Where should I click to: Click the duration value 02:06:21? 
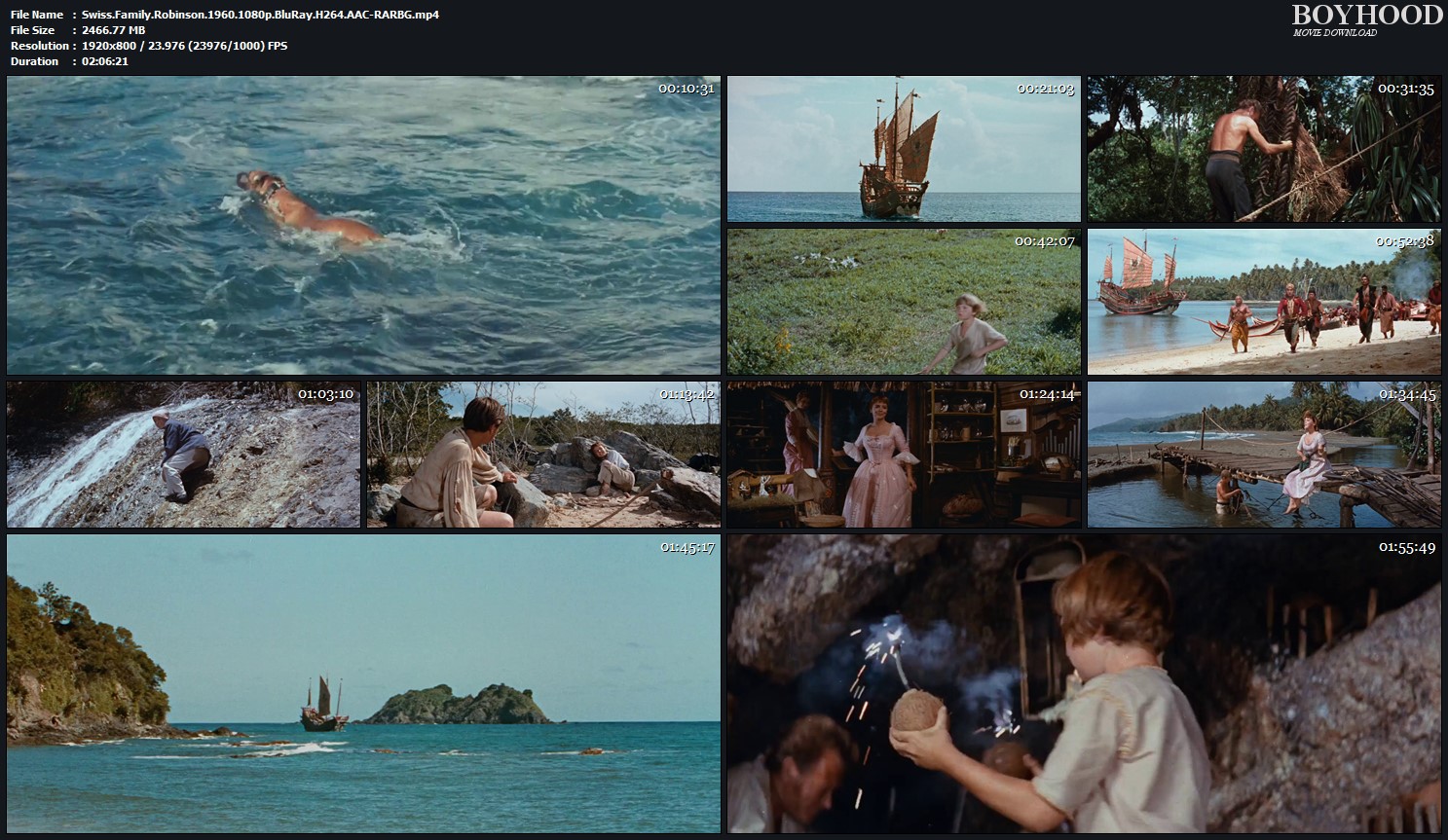105,61
